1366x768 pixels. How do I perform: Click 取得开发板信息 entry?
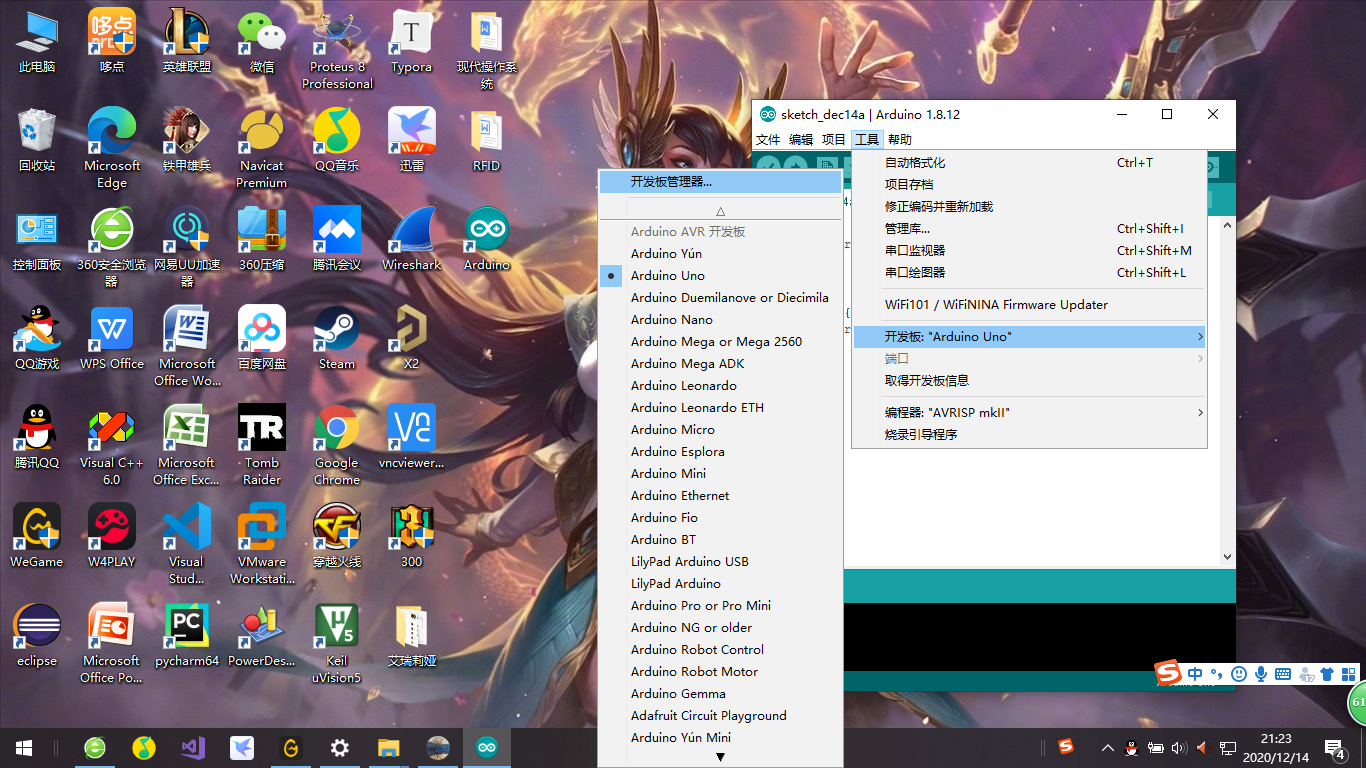[x=1029, y=380]
